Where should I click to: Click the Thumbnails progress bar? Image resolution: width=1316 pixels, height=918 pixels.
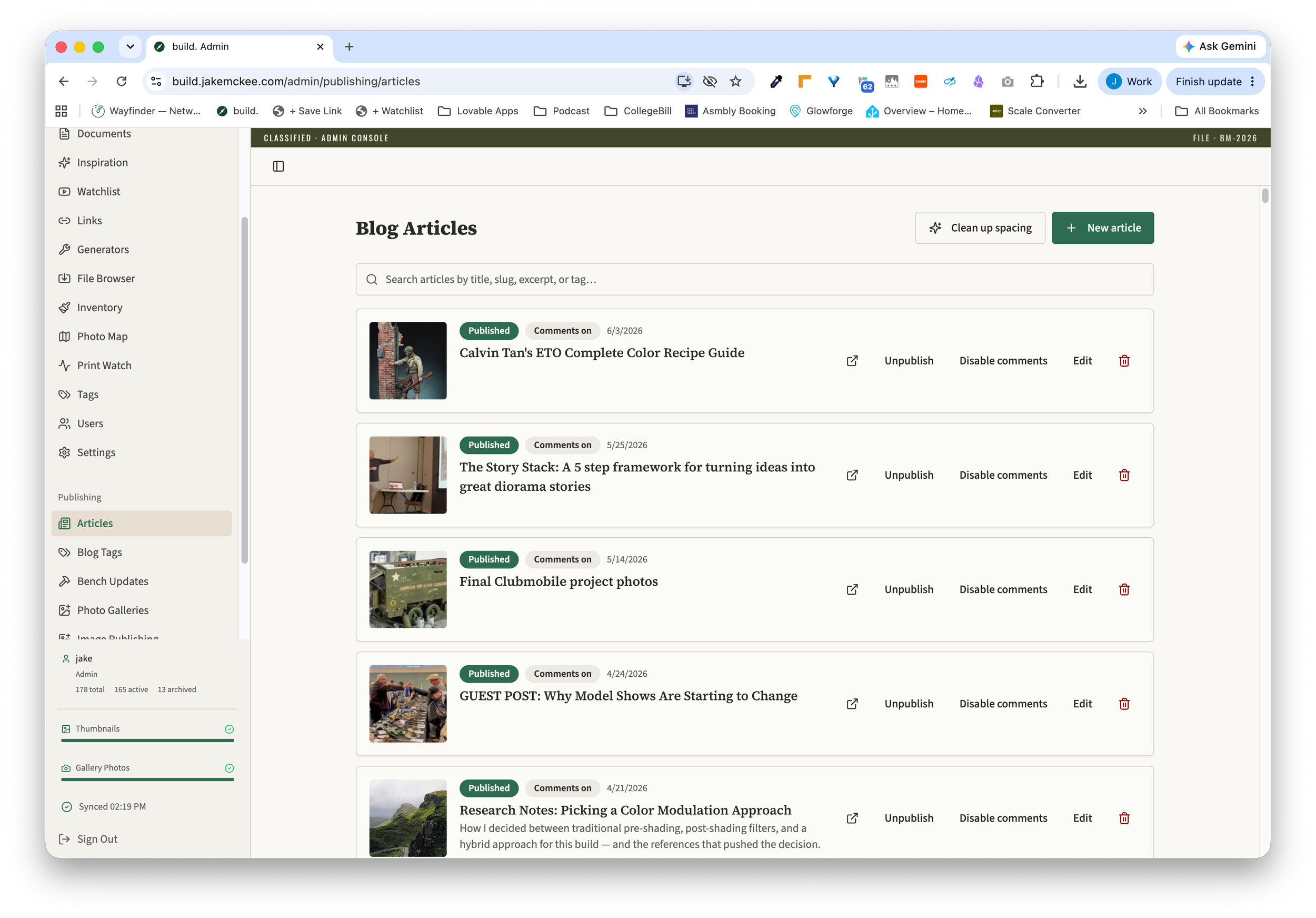click(147, 741)
